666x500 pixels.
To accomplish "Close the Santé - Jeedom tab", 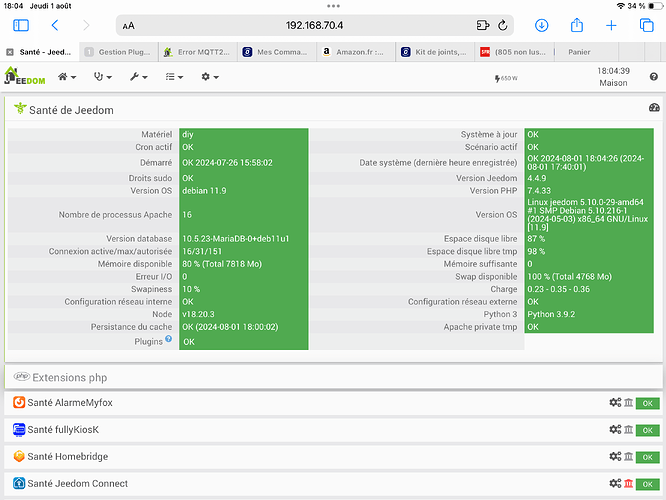I will pos(10,52).
